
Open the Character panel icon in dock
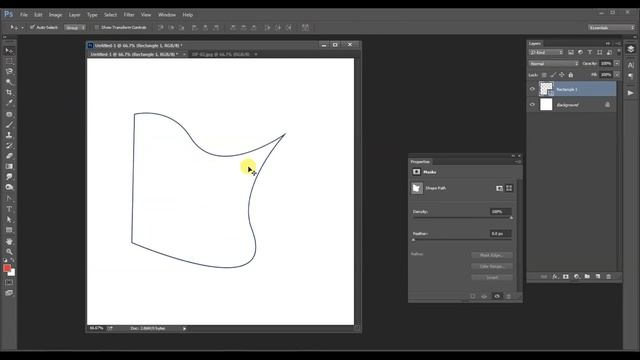631,65
